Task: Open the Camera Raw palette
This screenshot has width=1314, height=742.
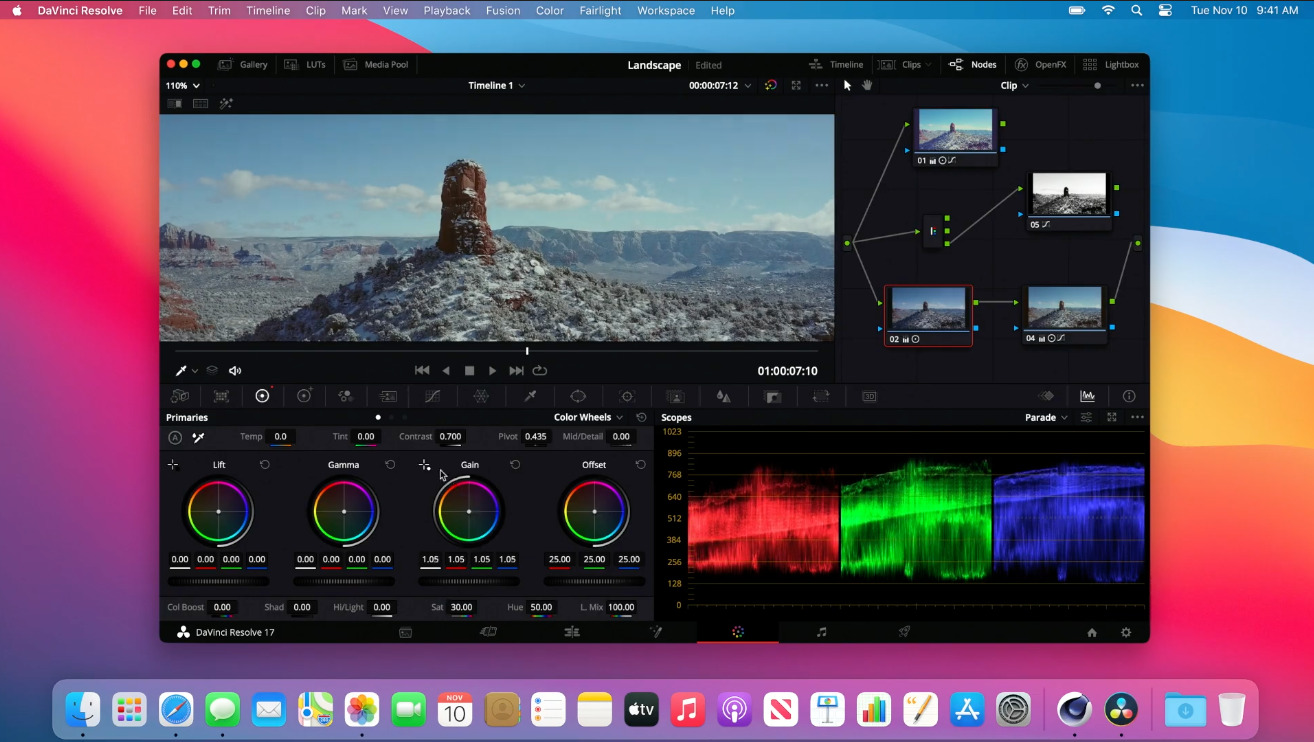Action: pyautogui.click(x=180, y=396)
